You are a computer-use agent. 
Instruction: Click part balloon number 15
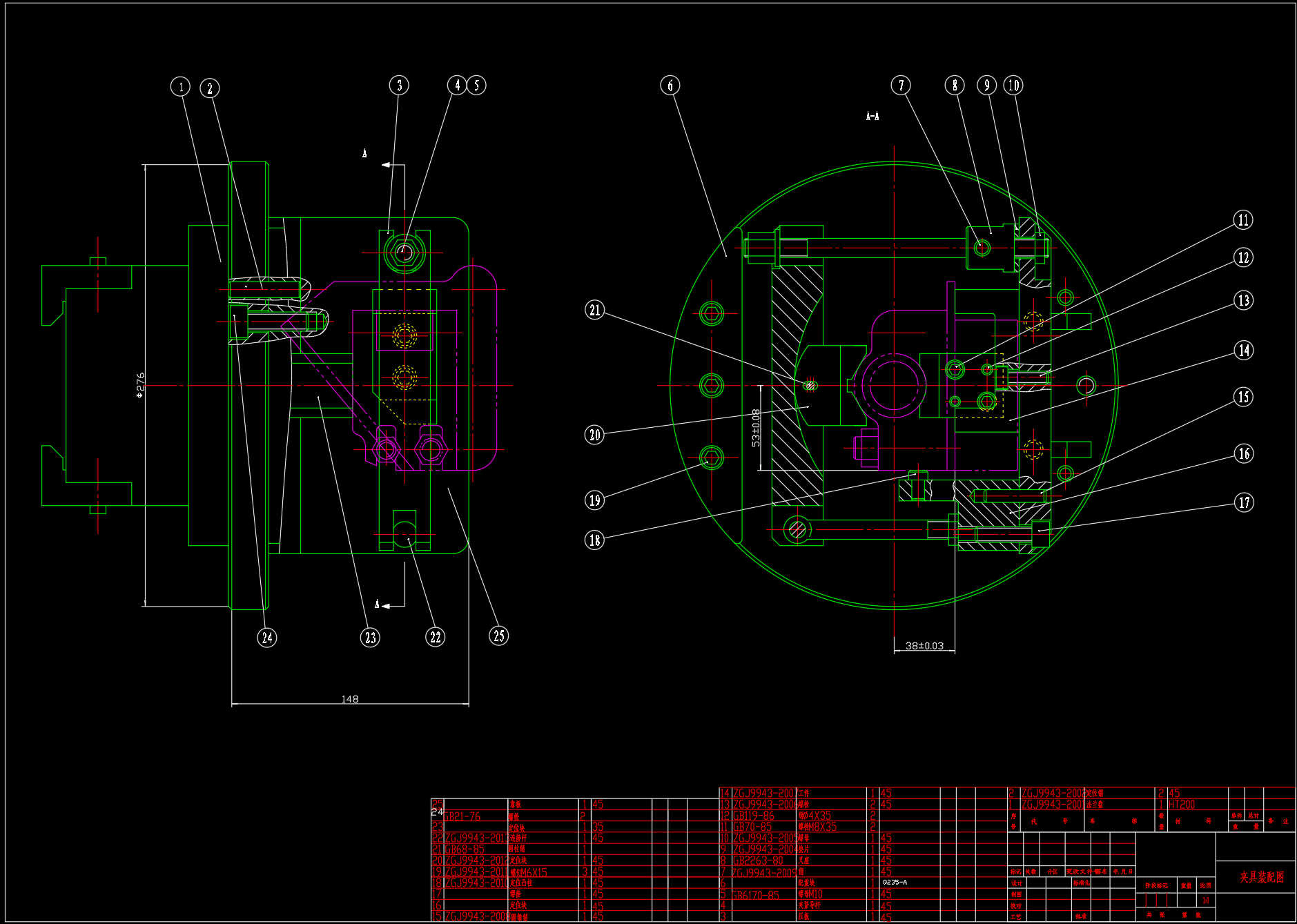pyautogui.click(x=1243, y=397)
